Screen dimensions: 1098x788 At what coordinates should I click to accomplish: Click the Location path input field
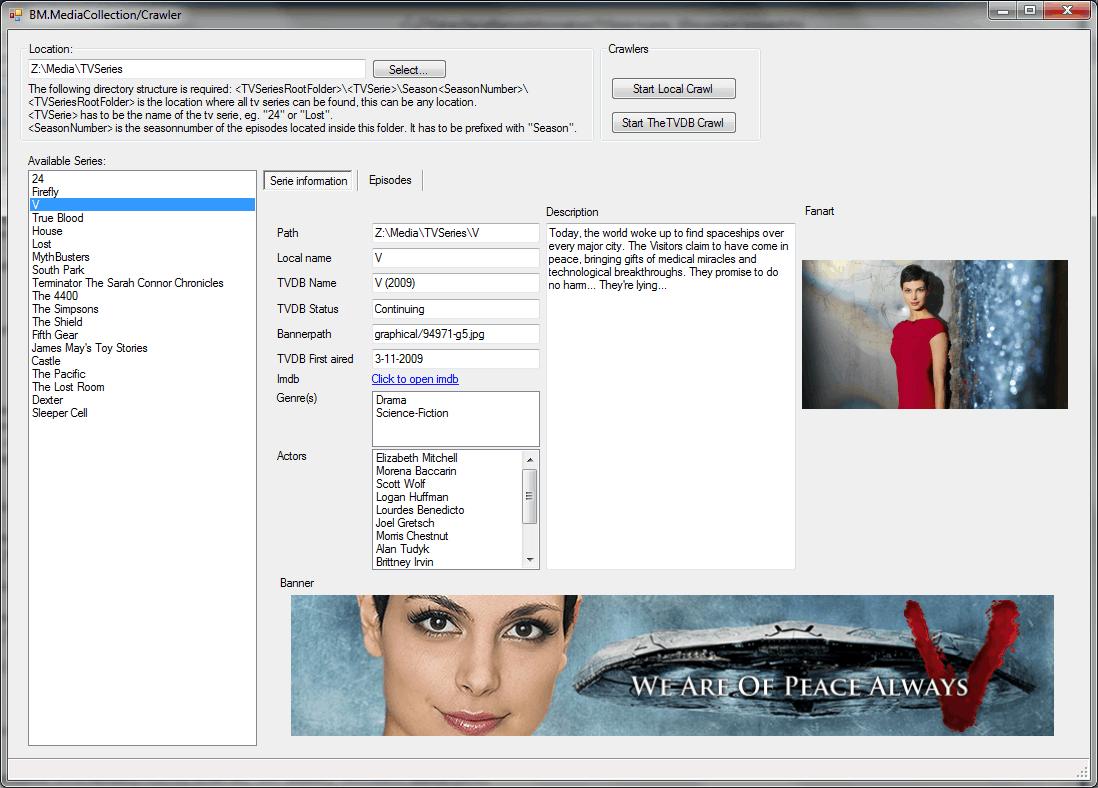point(196,69)
